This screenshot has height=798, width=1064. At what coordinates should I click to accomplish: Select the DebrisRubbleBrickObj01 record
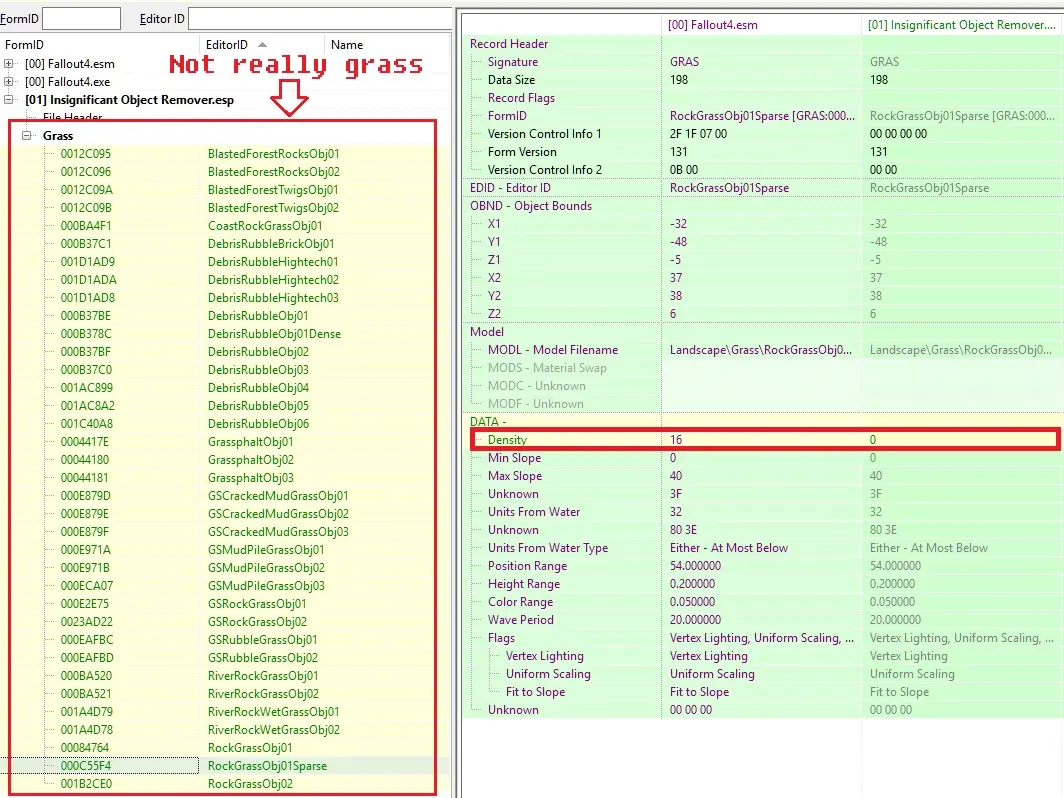click(271, 244)
